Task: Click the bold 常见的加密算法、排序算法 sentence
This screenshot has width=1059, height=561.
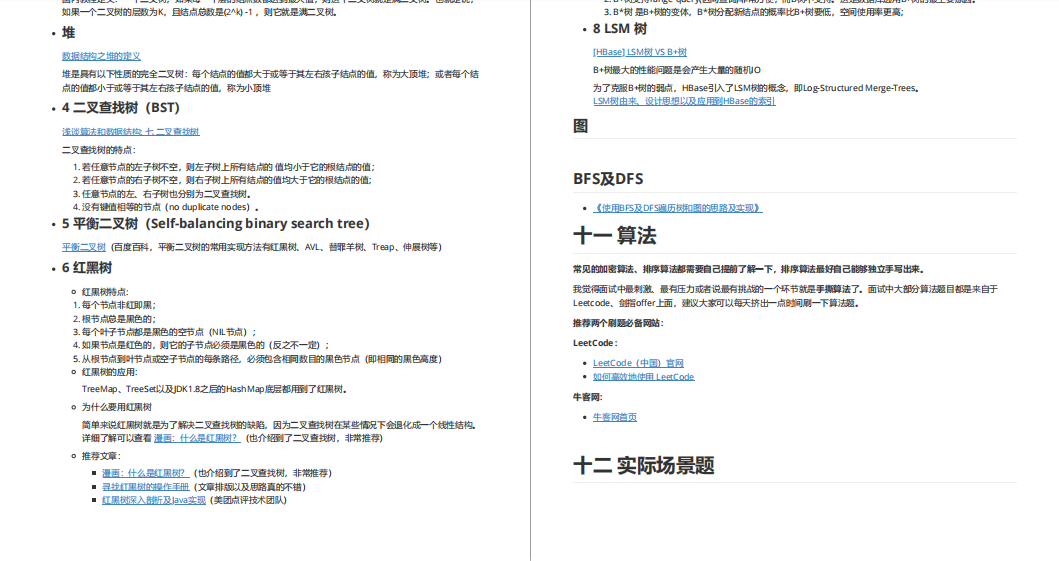Action: tap(748, 269)
